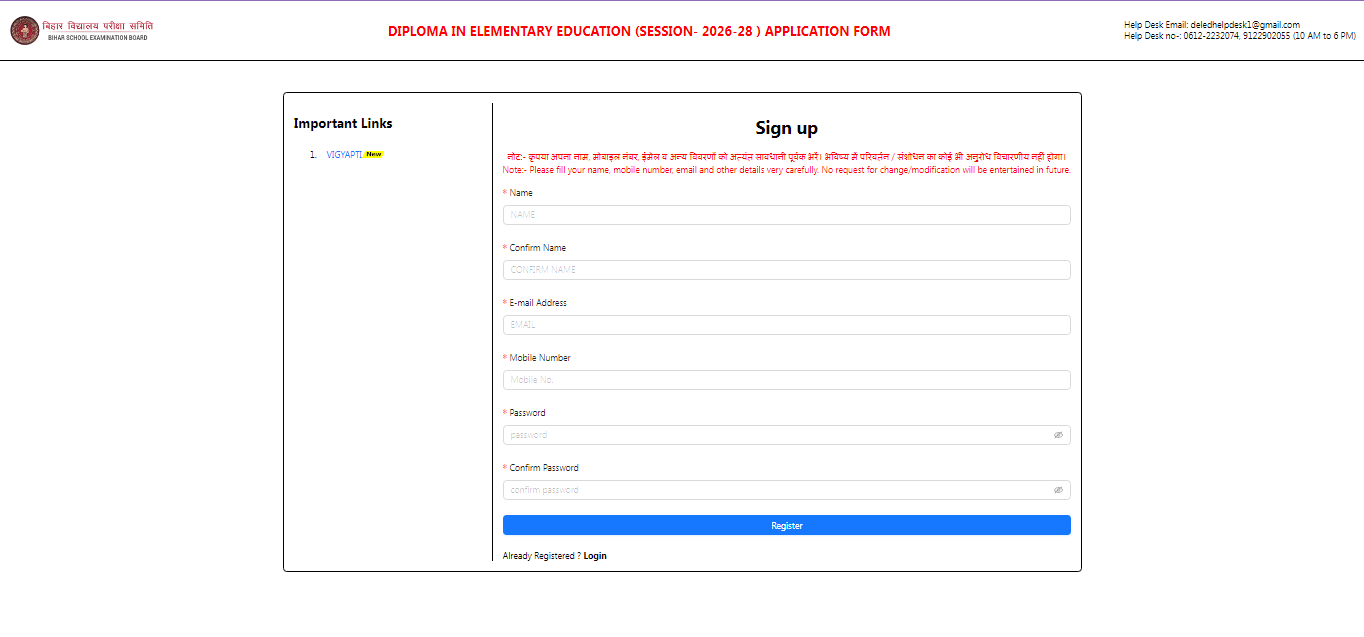Click the password input box

tap(770, 435)
